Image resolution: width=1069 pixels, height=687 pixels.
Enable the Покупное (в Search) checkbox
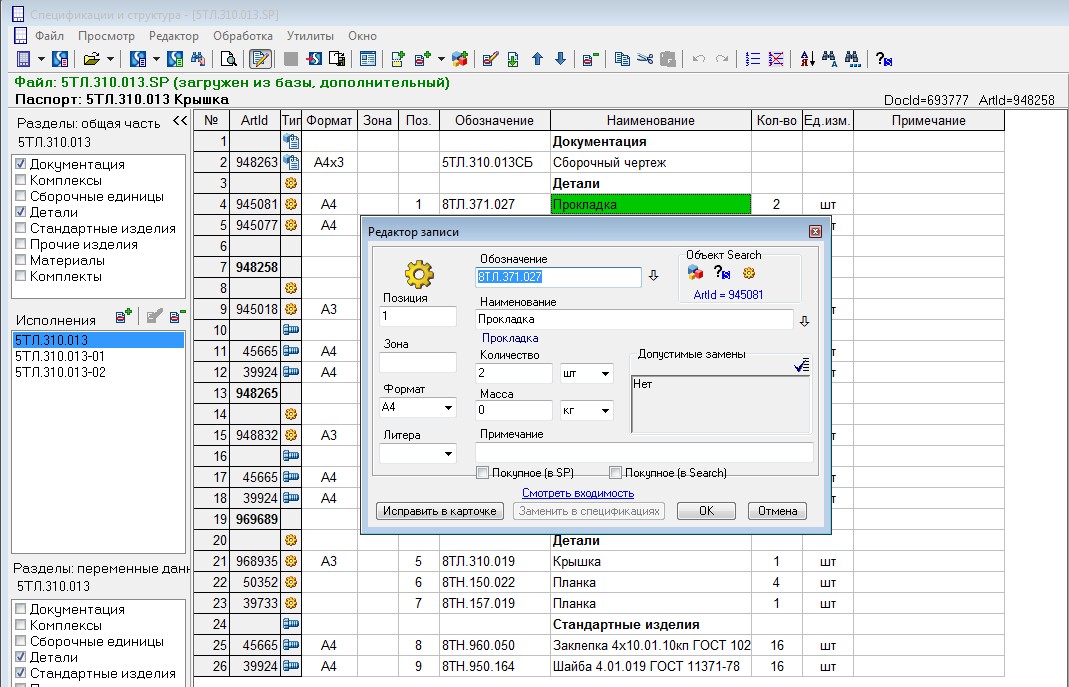point(616,473)
